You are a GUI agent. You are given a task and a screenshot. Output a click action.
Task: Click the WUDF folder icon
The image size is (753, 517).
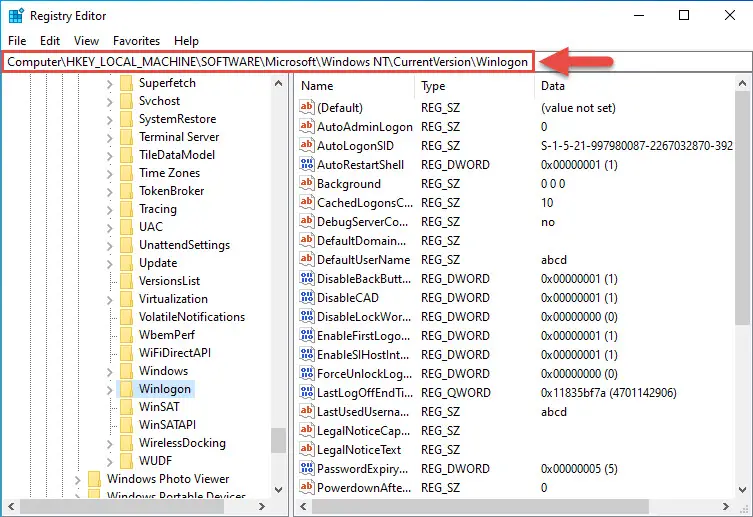(x=126, y=460)
